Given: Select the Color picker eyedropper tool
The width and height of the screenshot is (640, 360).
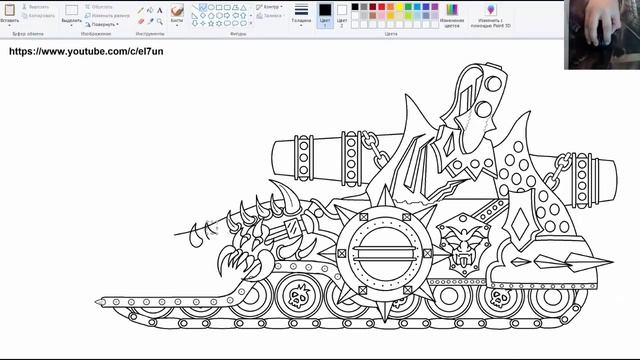Looking at the screenshot, I should pos(150,21).
